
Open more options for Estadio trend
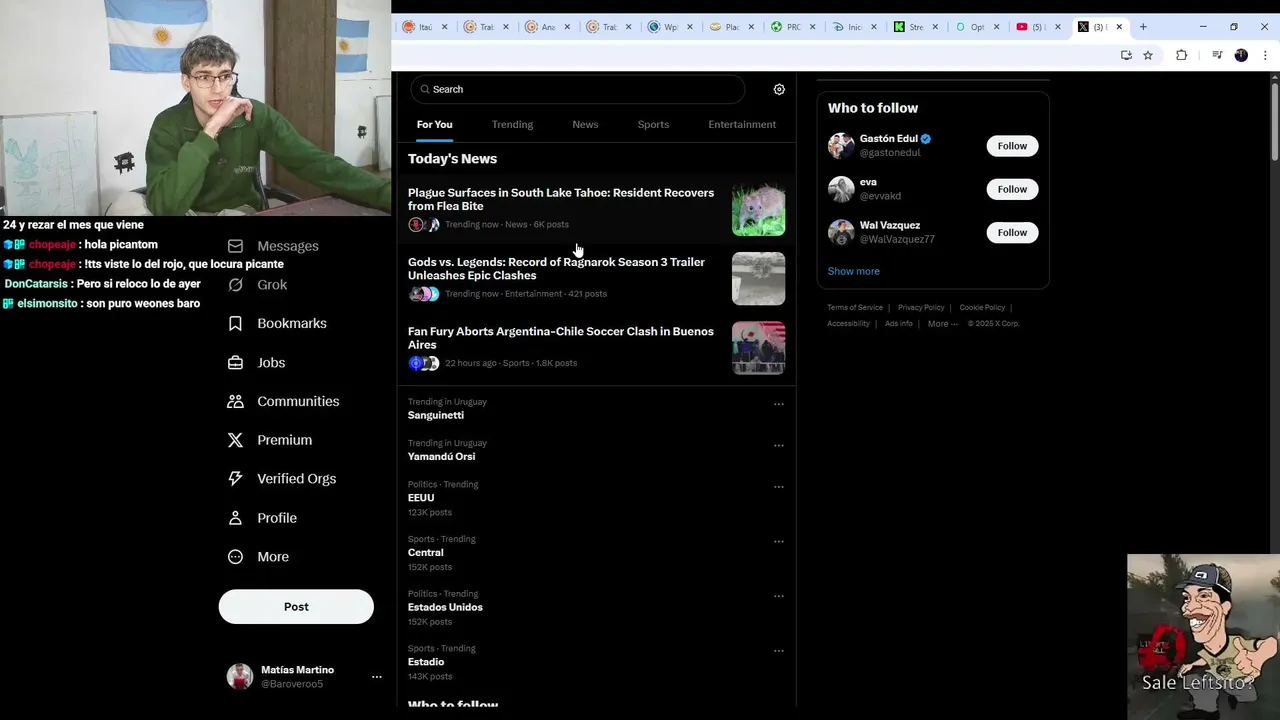click(778, 651)
